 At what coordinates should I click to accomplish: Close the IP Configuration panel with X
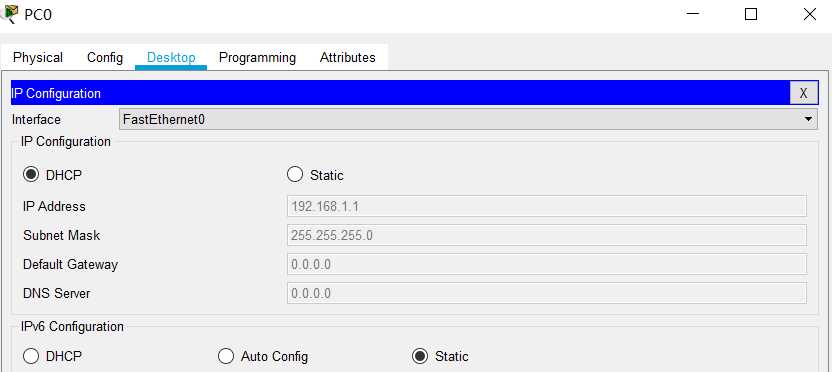coord(803,93)
